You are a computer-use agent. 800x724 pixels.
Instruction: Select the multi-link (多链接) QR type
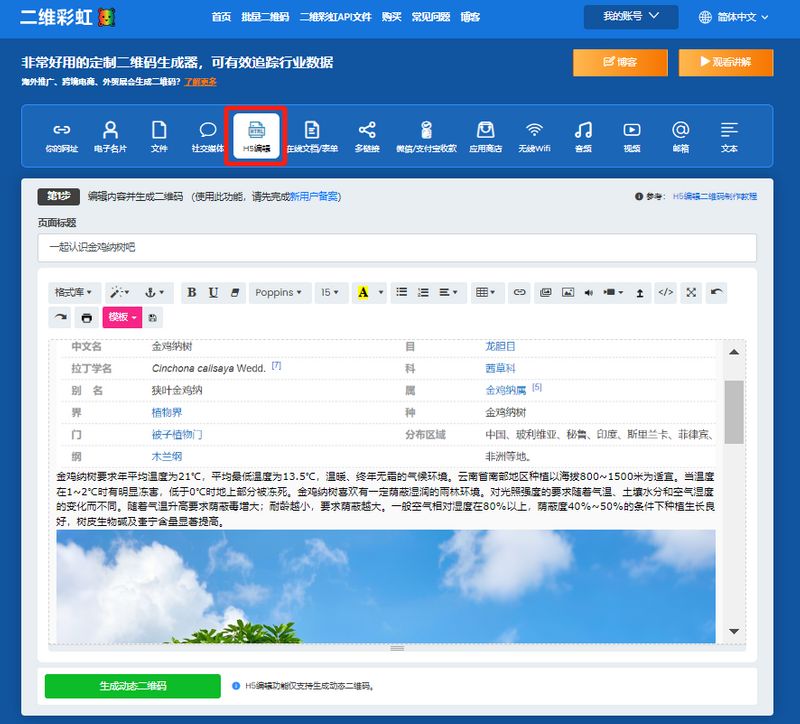pos(367,137)
